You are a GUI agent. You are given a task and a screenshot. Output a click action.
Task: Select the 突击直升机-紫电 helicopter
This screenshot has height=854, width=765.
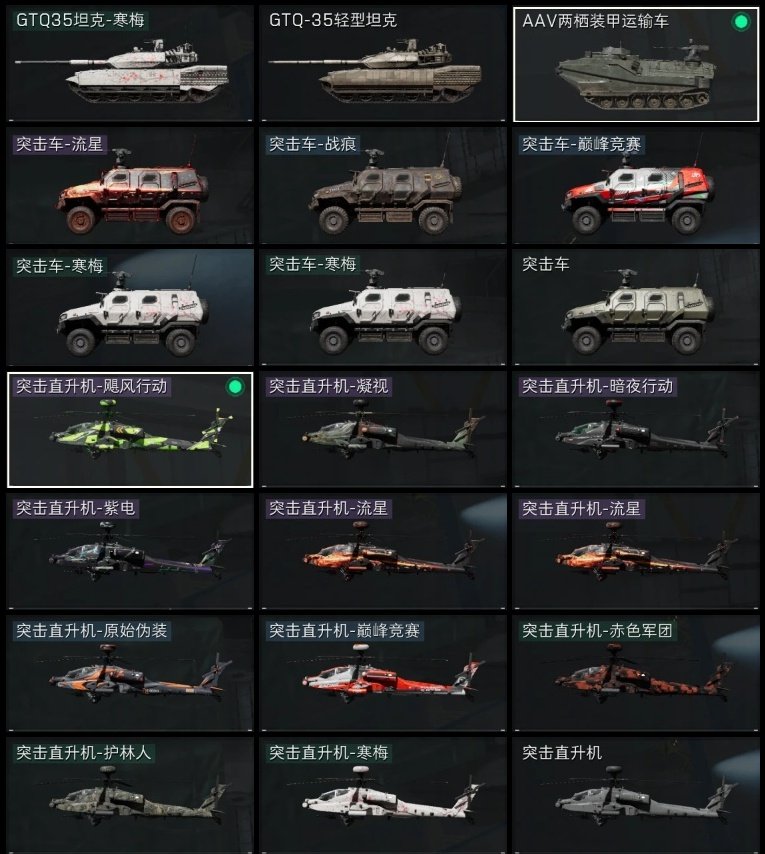click(130, 551)
